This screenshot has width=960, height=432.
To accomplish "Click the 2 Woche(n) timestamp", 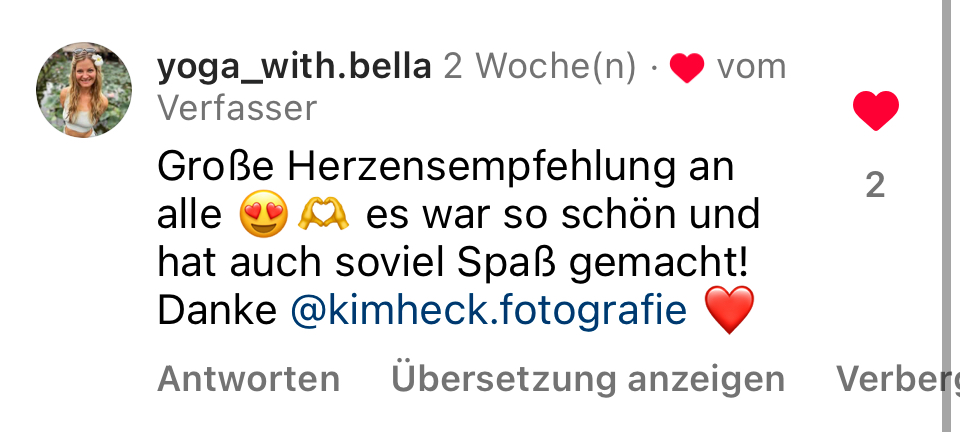I will tap(540, 67).
